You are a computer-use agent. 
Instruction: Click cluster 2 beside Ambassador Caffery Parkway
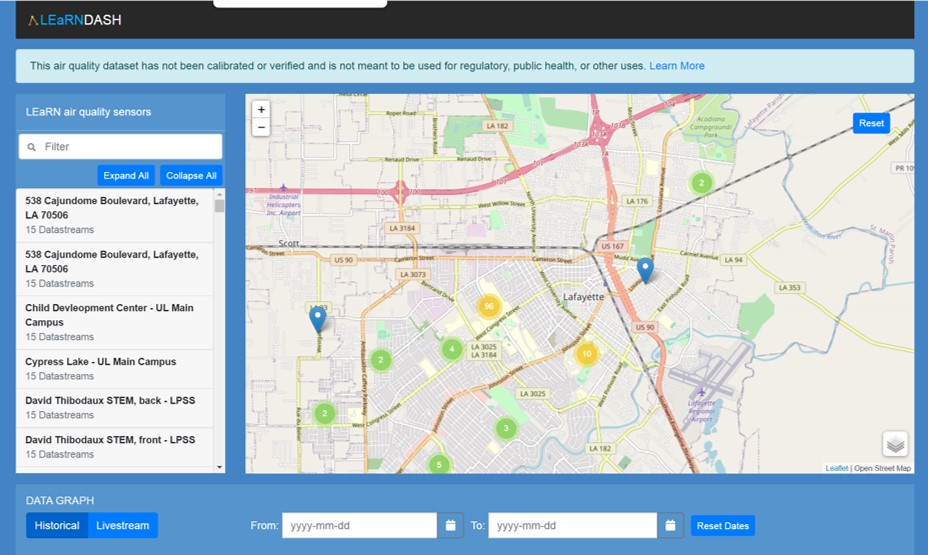pyautogui.click(x=381, y=359)
